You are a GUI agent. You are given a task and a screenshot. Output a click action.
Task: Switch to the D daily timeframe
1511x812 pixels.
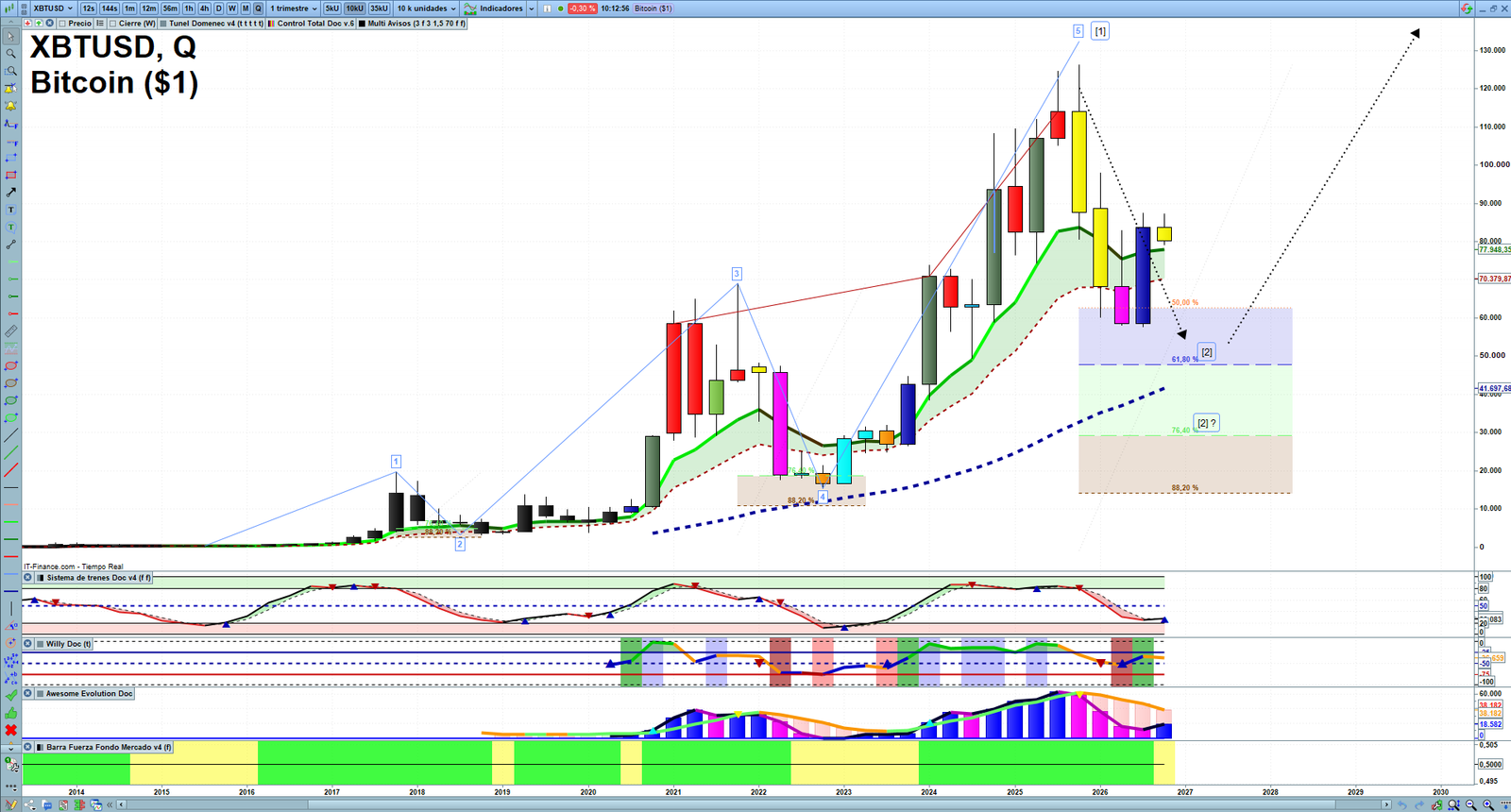(x=218, y=8)
